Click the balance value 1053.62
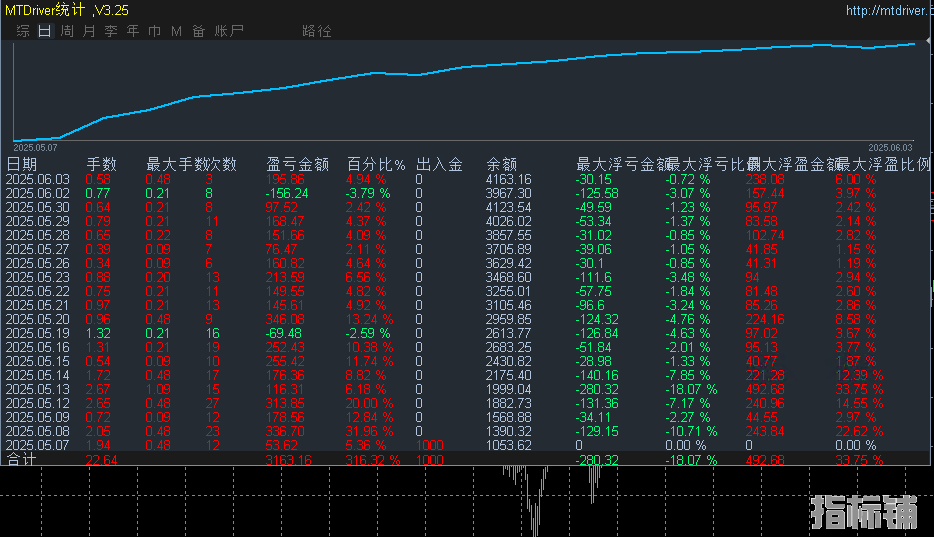934x537 pixels. click(509, 445)
